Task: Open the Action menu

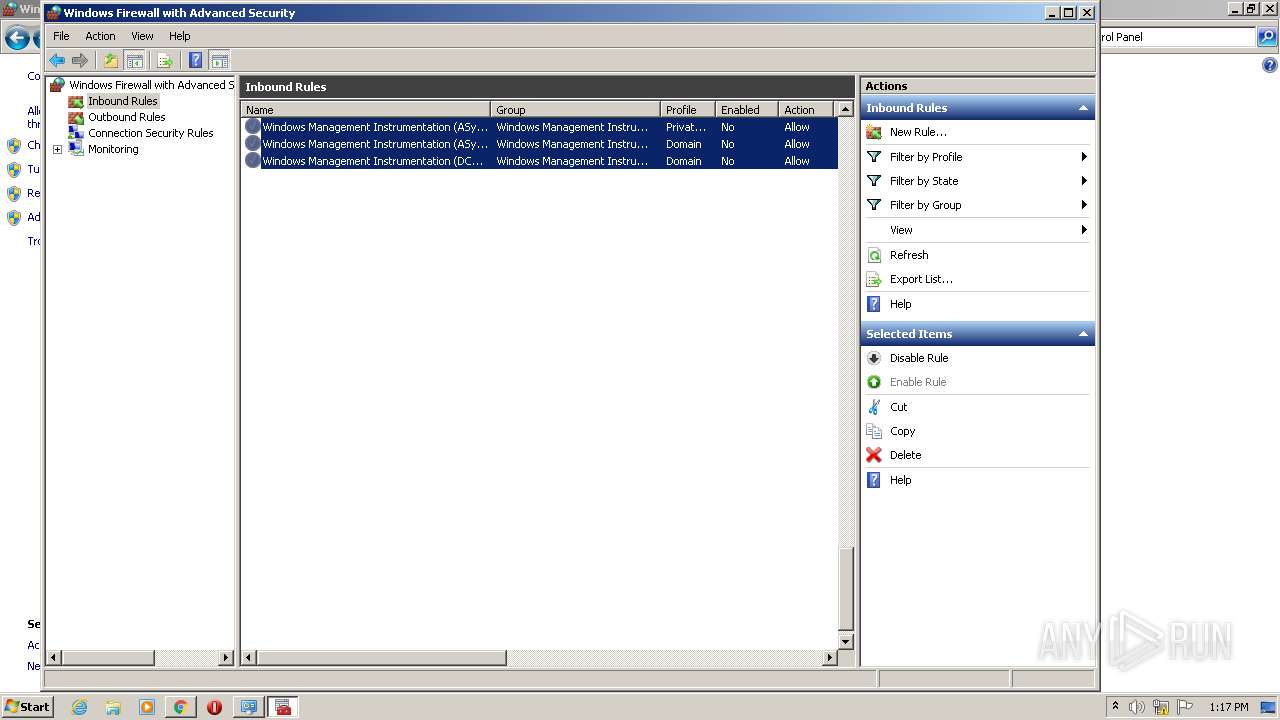Action: pos(100,36)
